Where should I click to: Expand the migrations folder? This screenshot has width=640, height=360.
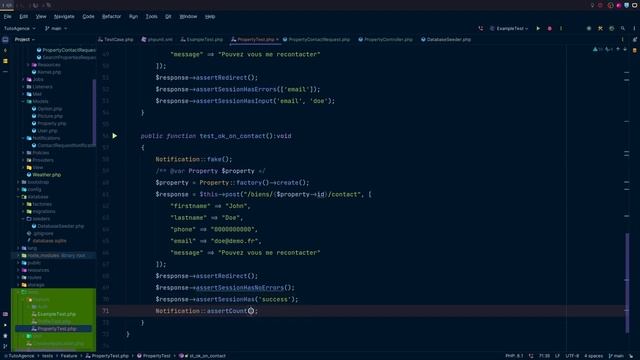point(24,211)
